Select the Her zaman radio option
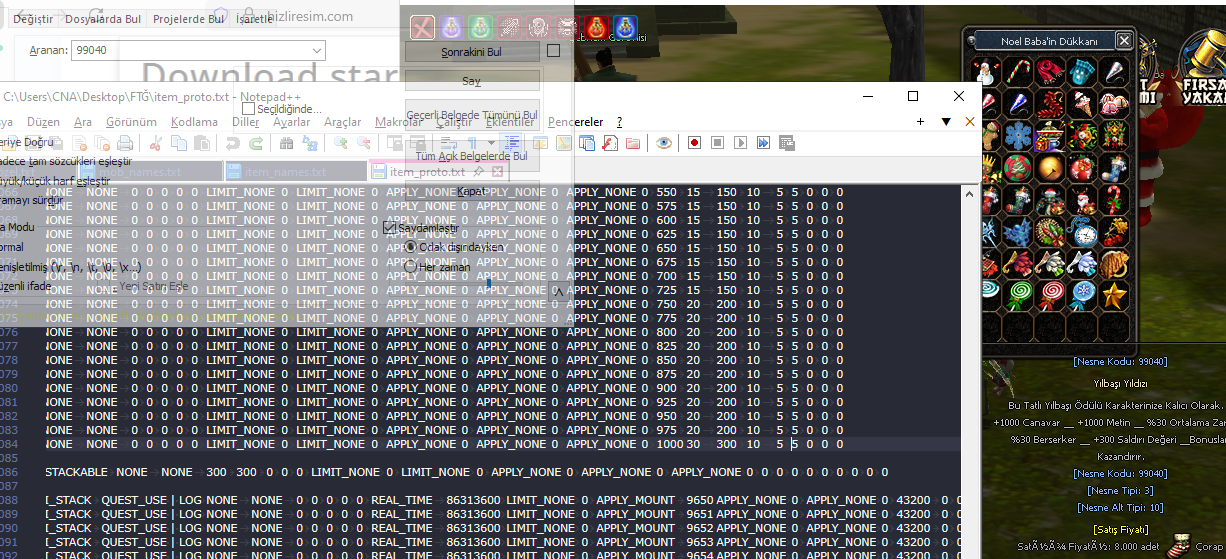The height and width of the screenshot is (559, 1226). pos(410,267)
